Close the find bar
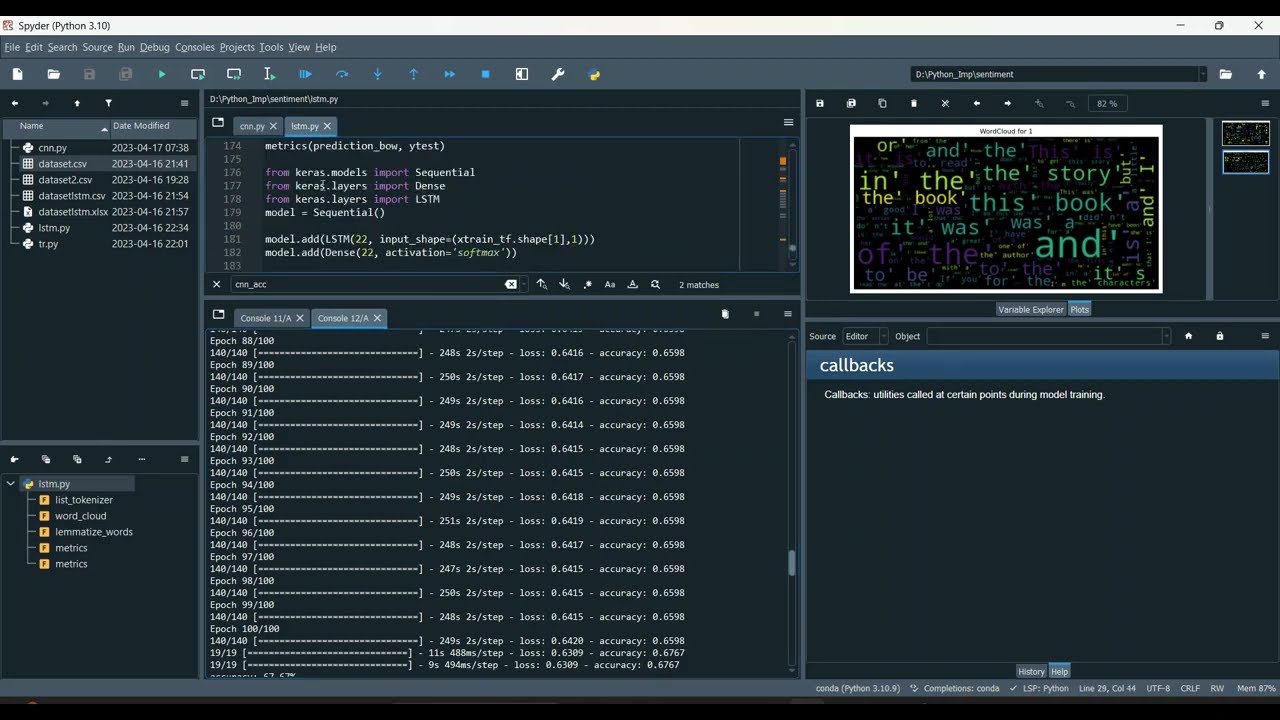The image size is (1280, 720). (x=217, y=284)
